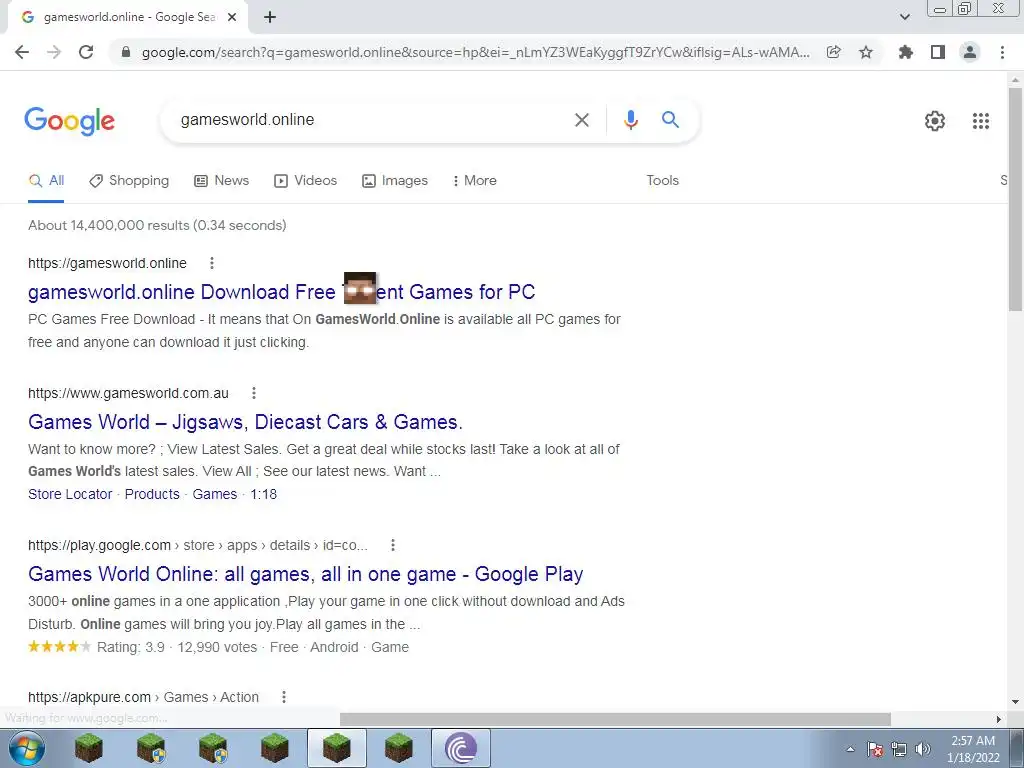Open the Games sitelink
The width and height of the screenshot is (1024, 768).
click(215, 494)
